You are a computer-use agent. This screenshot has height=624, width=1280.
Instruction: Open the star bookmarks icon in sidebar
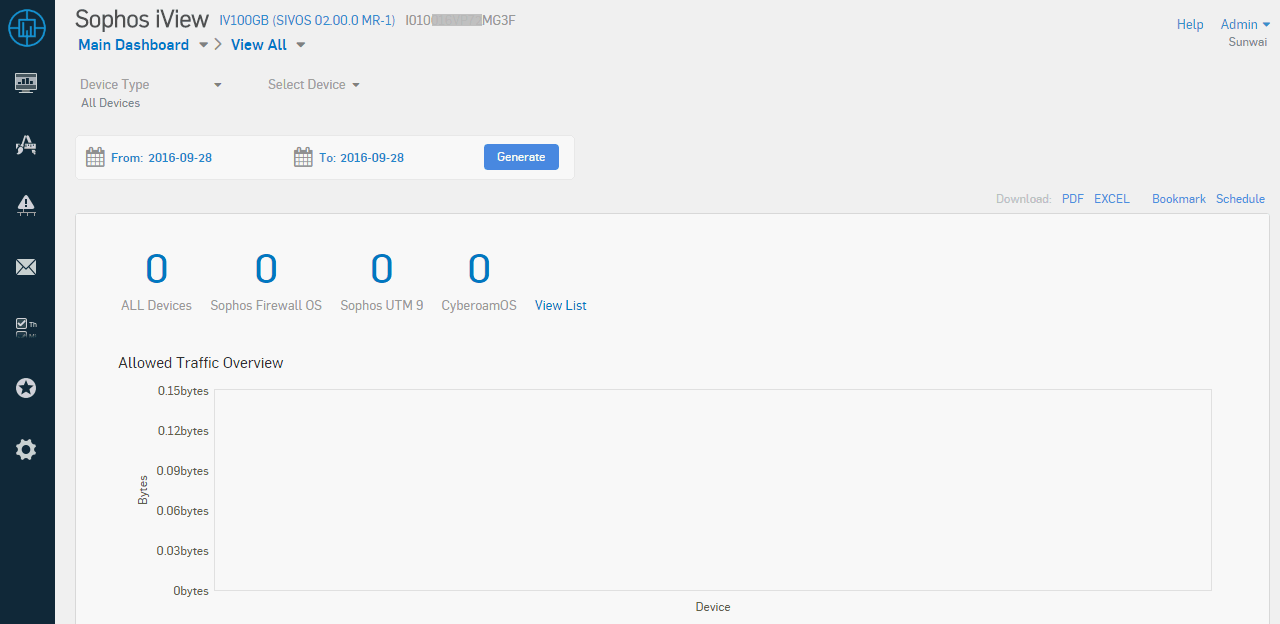[x=26, y=388]
